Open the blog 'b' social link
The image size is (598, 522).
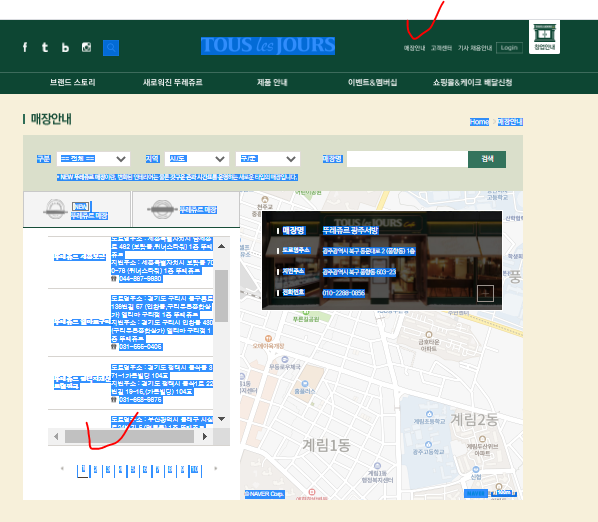(x=65, y=47)
